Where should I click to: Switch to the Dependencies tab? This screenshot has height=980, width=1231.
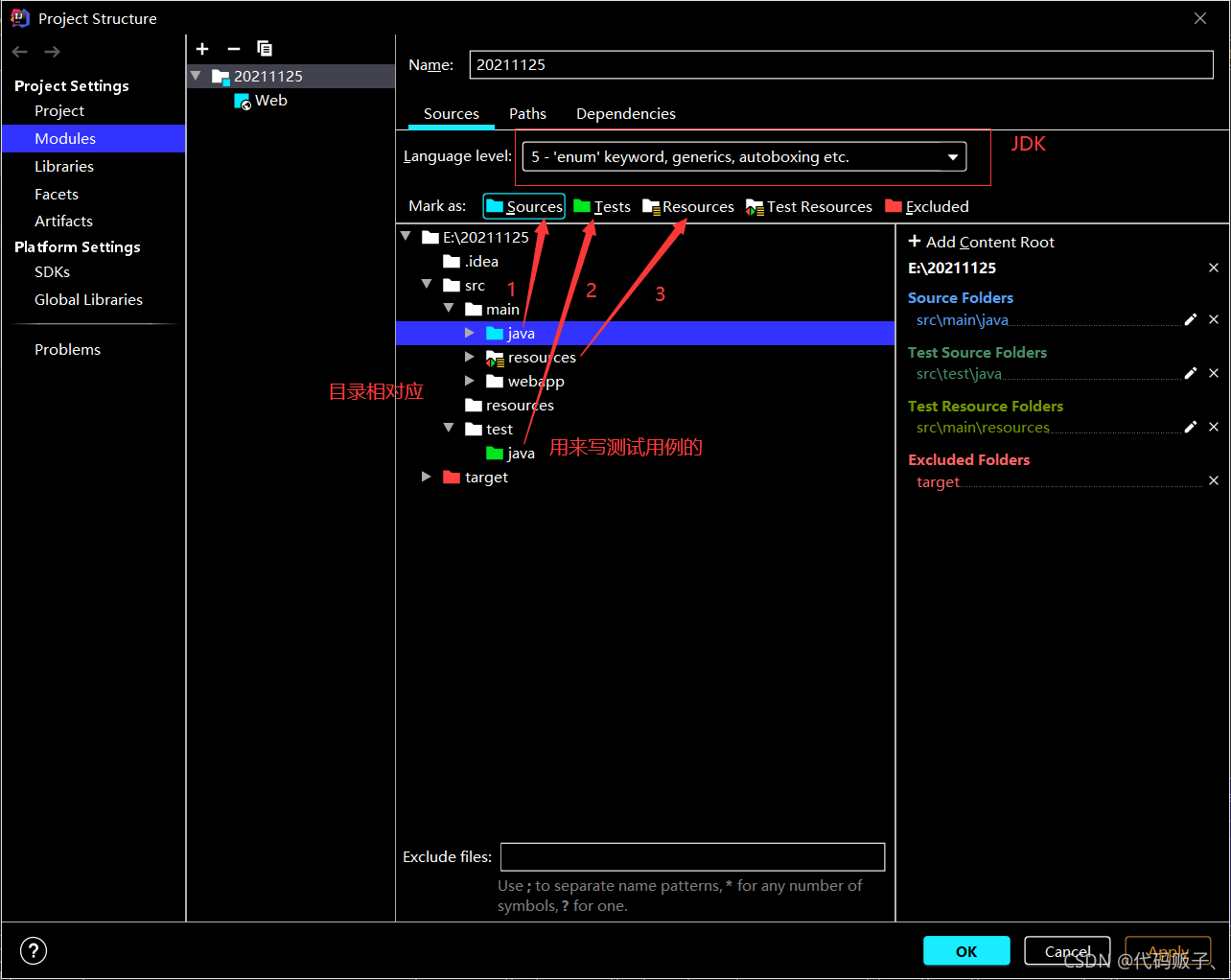(x=625, y=113)
